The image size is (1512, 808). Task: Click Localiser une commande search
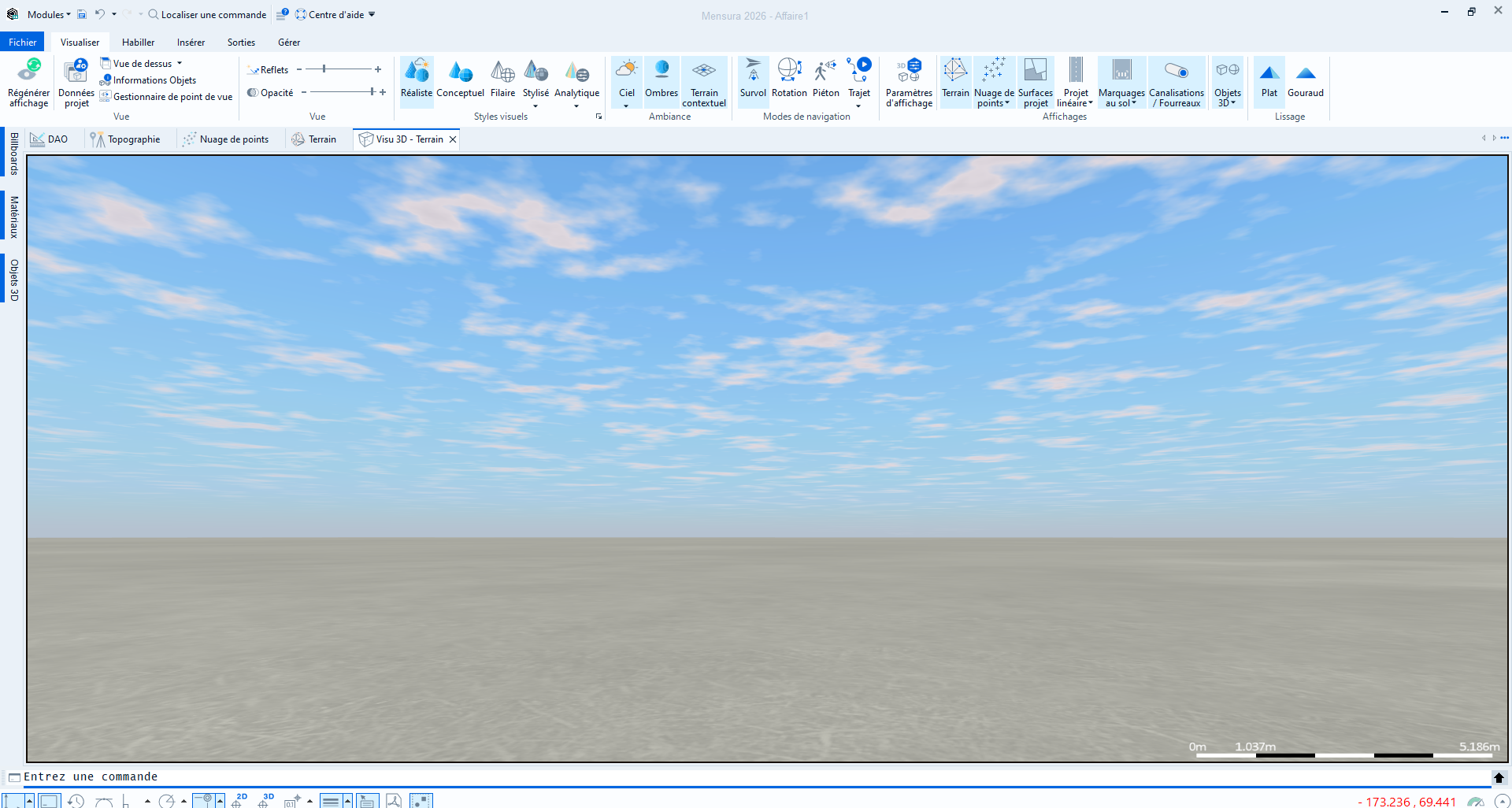pyautogui.click(x=208, y=14)
